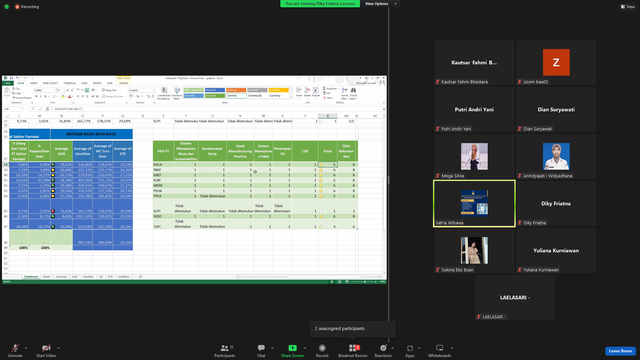Unmute the microphone in Zoom
Viewport: 640px width, 360px height.
[x=15, y=350]
